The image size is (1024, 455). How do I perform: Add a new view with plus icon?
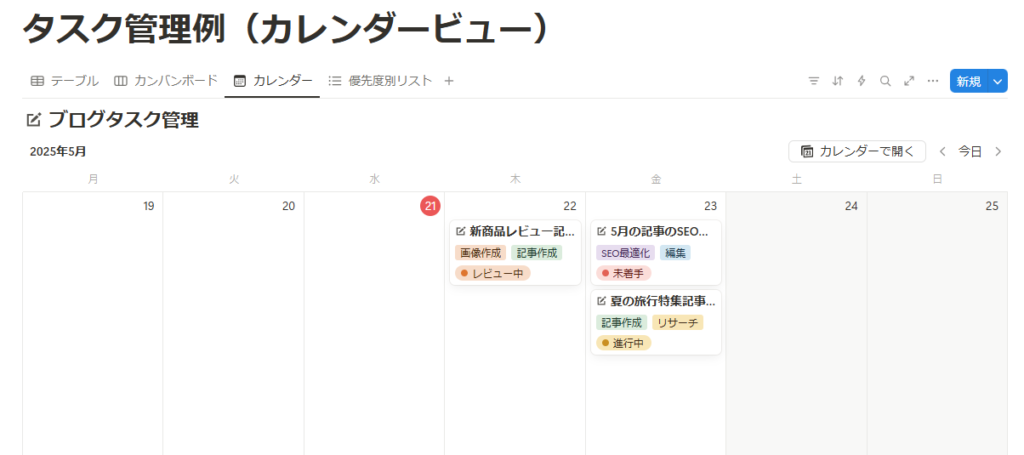click(449, 81)
